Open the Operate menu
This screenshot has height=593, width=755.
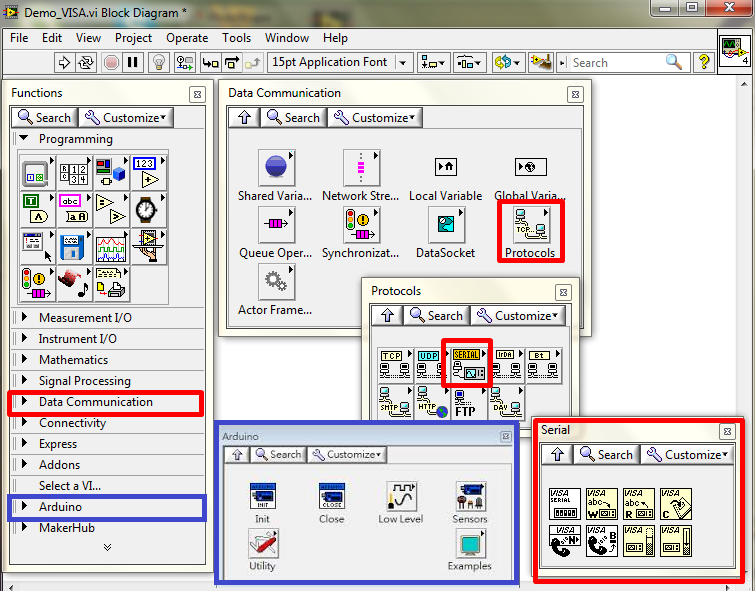[x=187, y=38]
